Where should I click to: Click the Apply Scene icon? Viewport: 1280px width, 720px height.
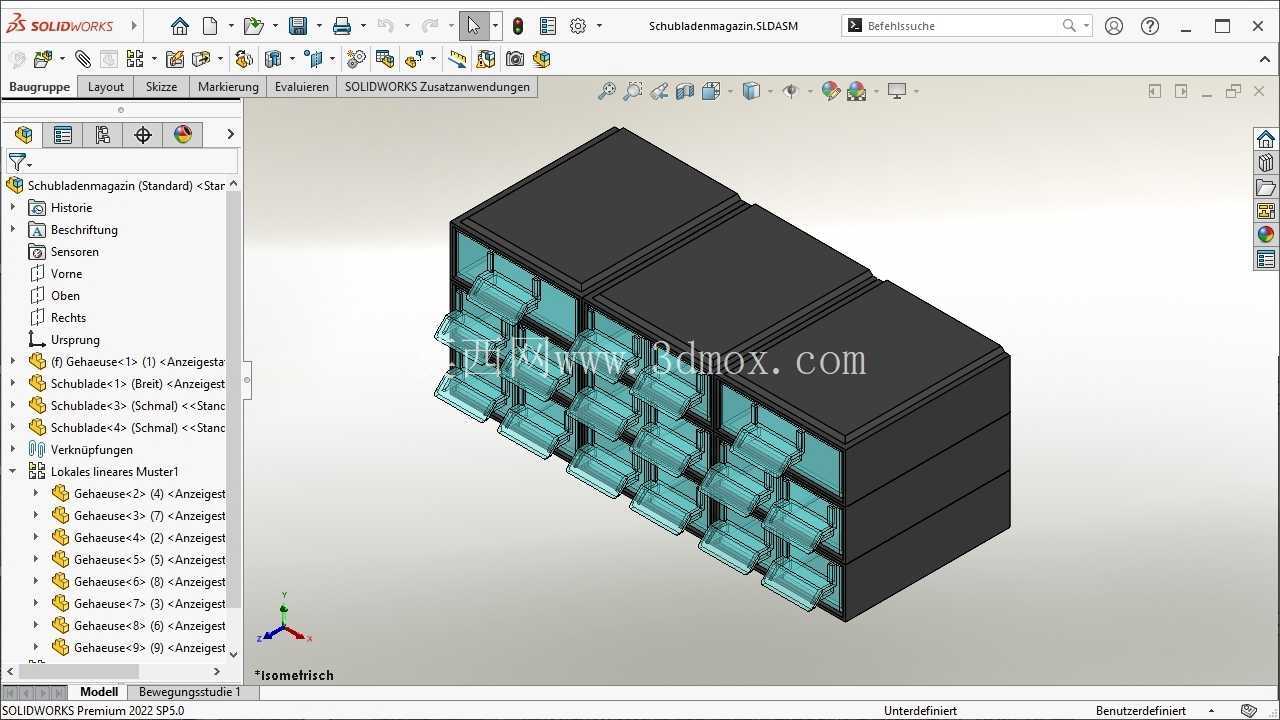[856, 91]
